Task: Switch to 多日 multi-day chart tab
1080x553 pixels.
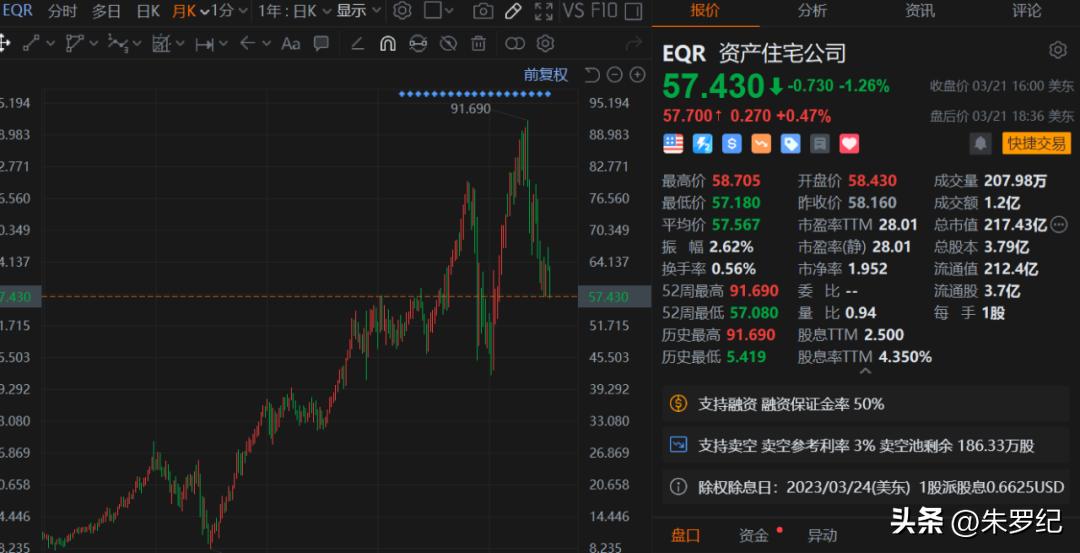Action: coord(105,10)
